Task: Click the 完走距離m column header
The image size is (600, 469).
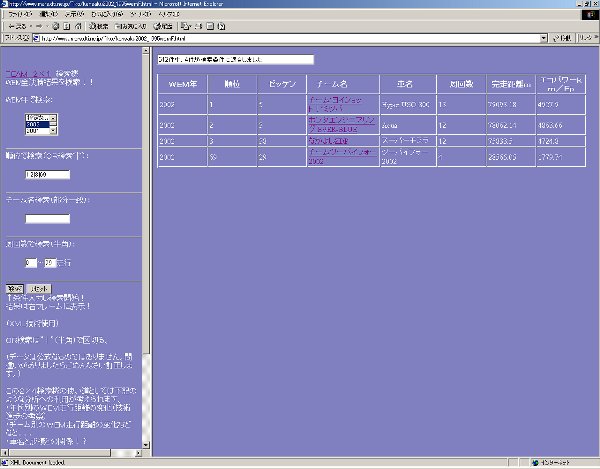Action: 511,84
